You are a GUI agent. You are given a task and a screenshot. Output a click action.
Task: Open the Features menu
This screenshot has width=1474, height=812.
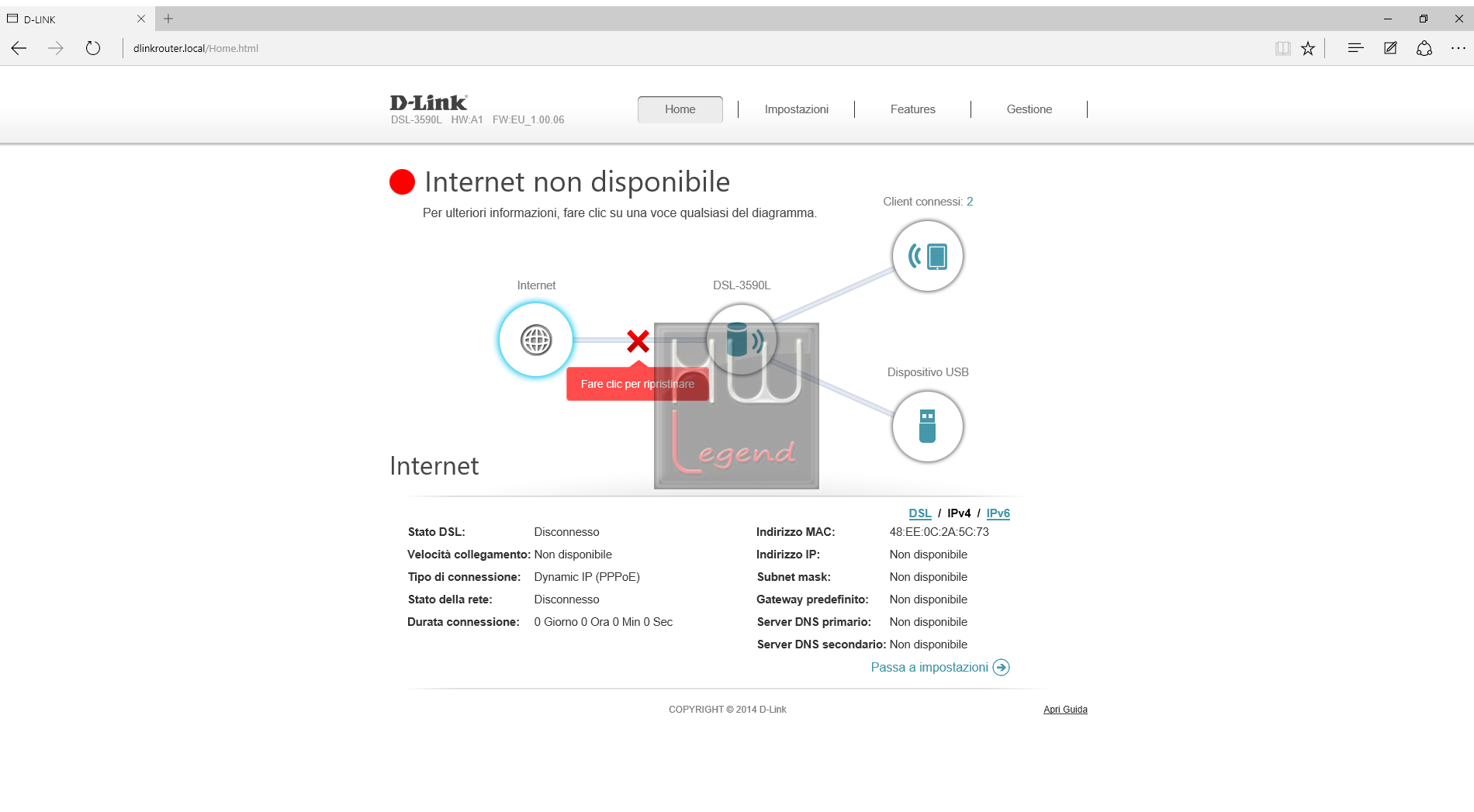[x=913, y=109]
